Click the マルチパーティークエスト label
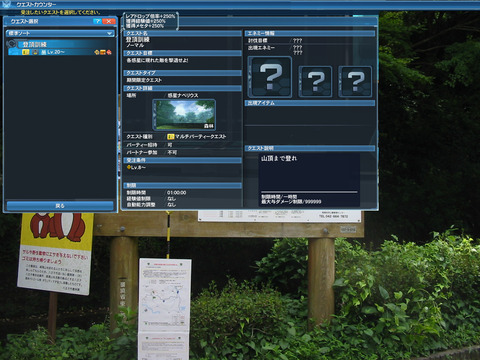This screenshot has height=360, width=480. pyautogui.click(x=201, y=137)
